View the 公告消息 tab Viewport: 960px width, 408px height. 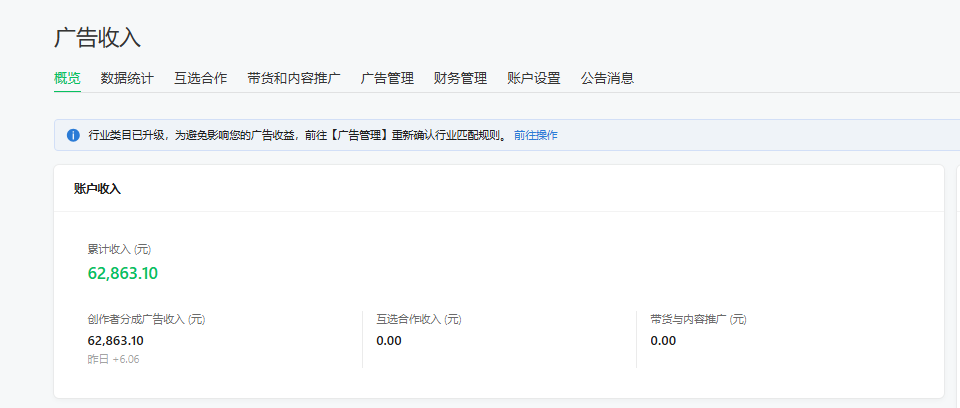(x=607, y=78)
